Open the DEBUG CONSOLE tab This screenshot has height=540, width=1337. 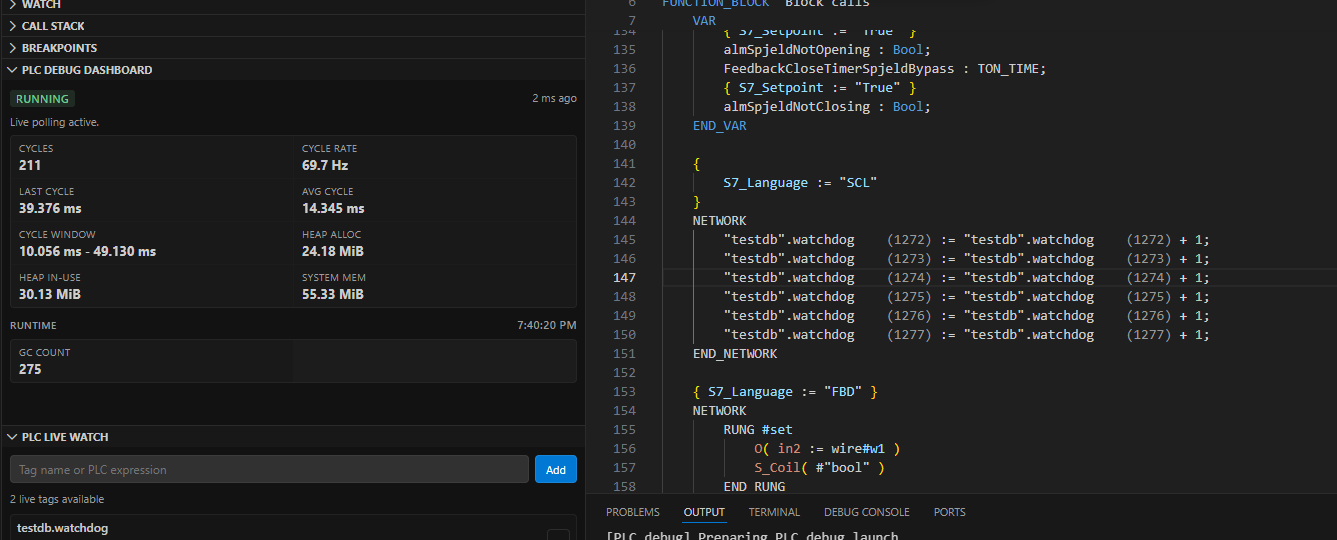[x=867, y=512]
